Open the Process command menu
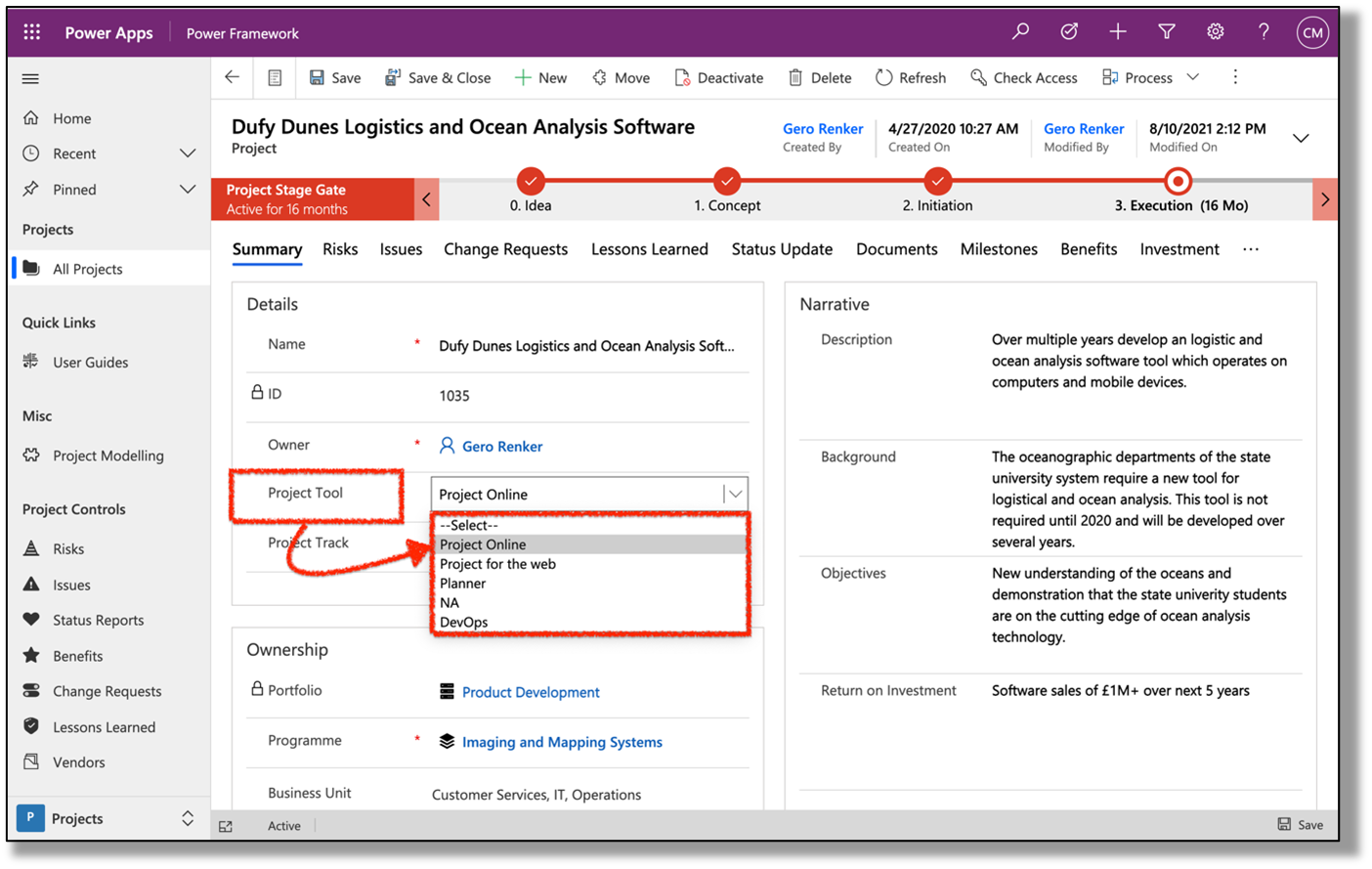Screen dimensions: 1372x869 click(1149, 77)
